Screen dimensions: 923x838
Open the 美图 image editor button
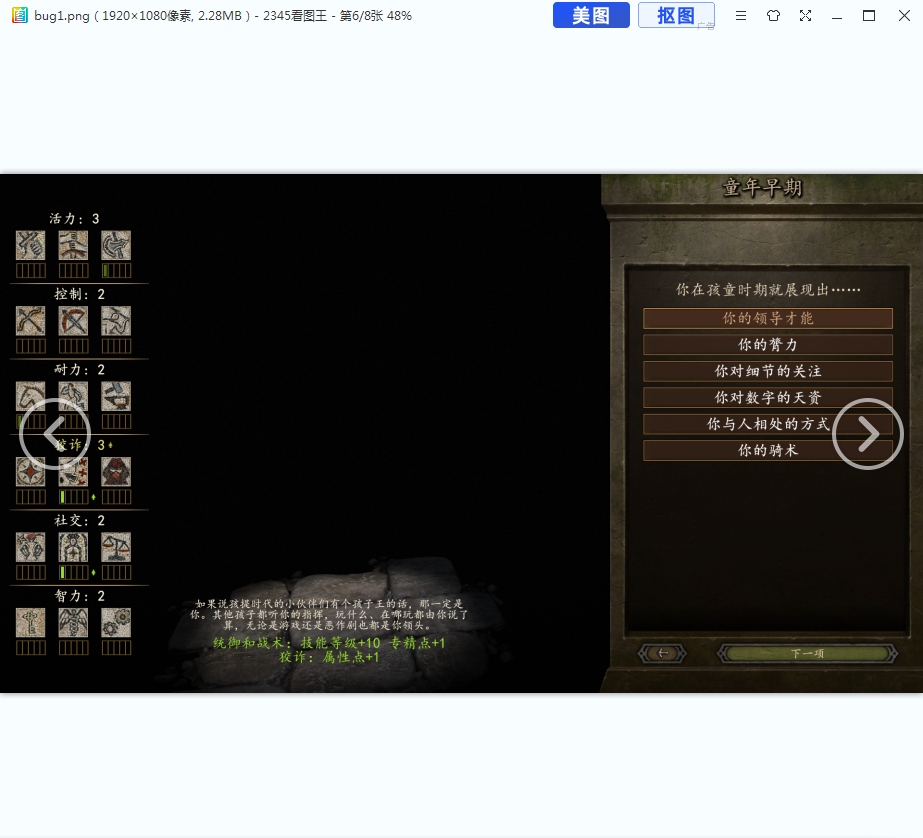tap(591, 15)
